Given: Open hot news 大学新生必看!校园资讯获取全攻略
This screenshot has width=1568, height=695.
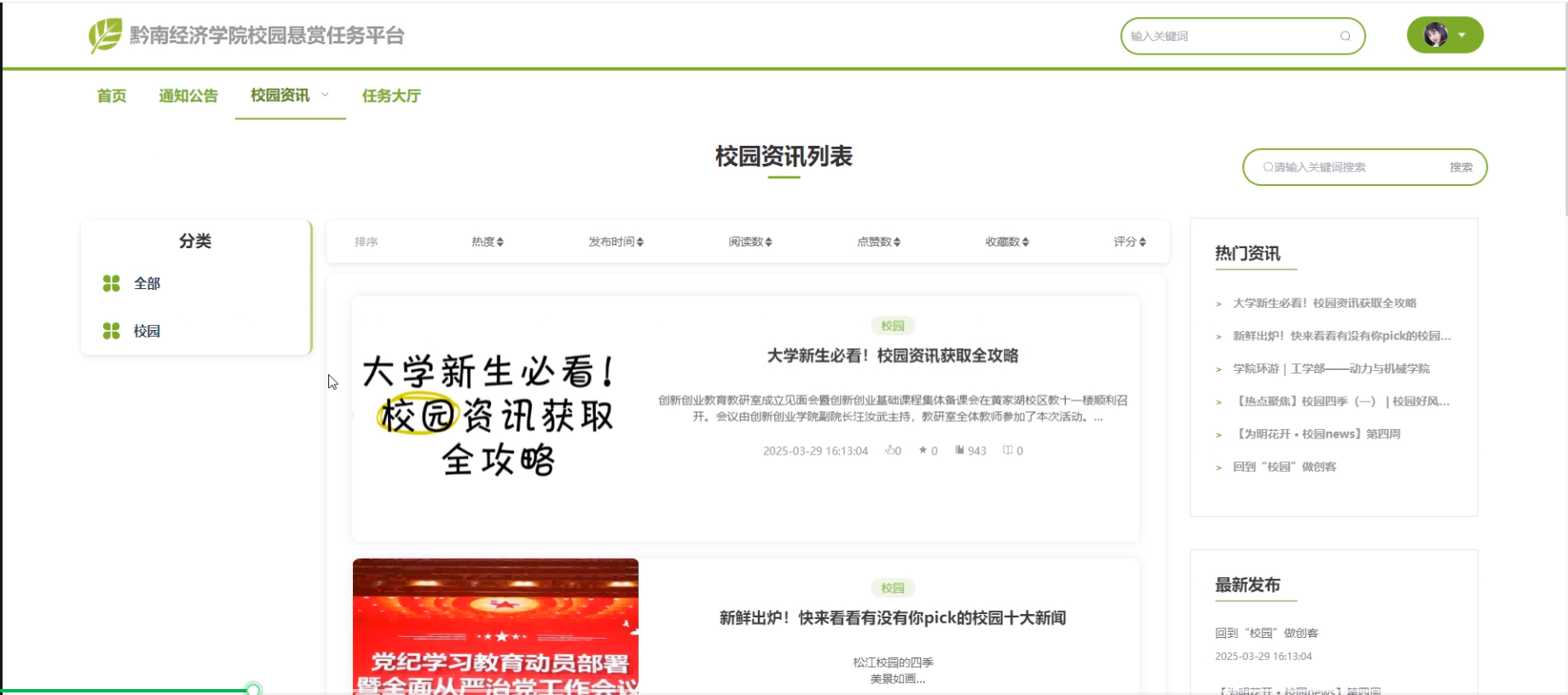Looking at the screenshot, I should 1324,304.
